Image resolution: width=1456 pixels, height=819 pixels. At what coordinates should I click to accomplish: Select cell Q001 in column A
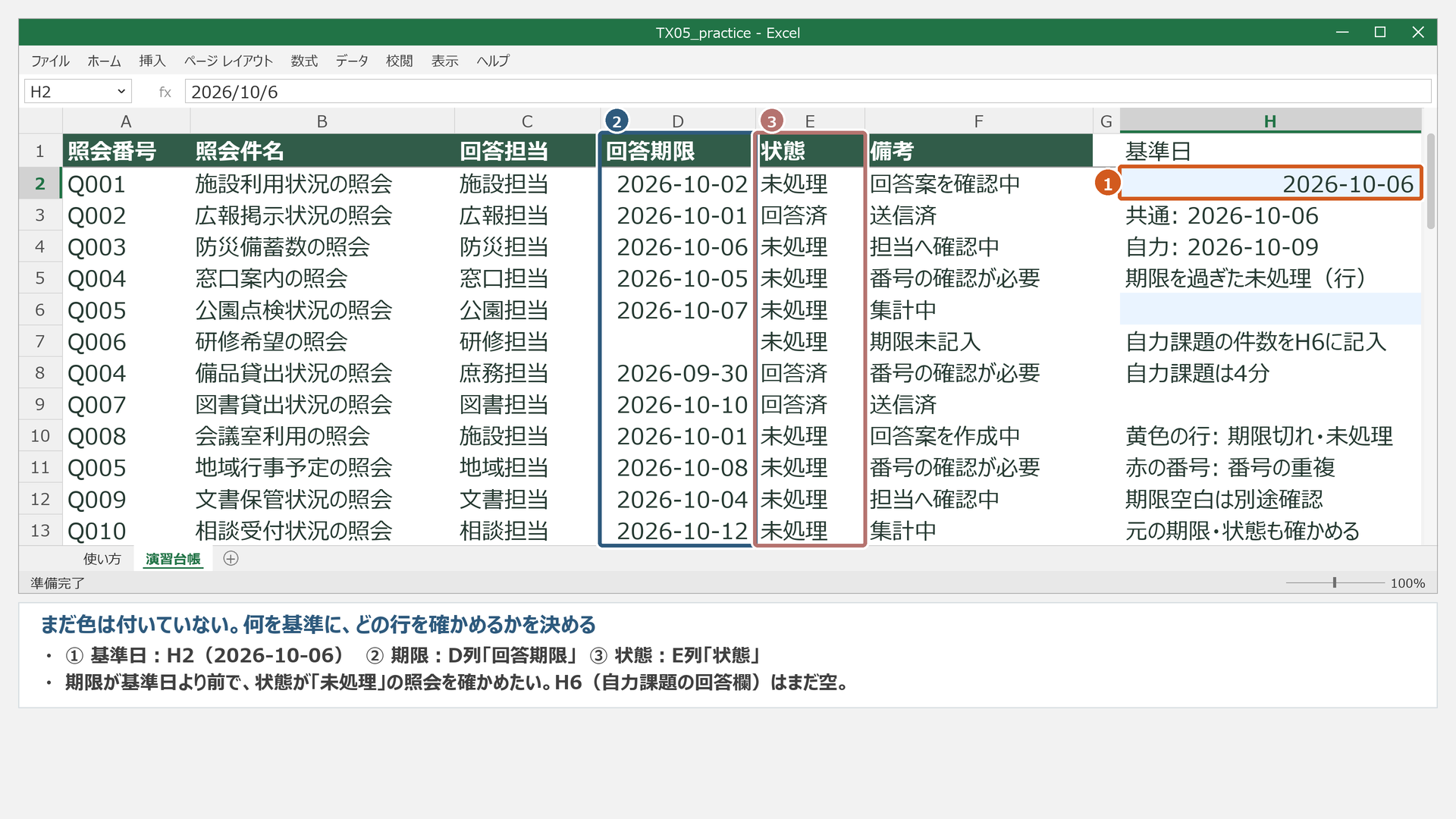pos(126,184)
